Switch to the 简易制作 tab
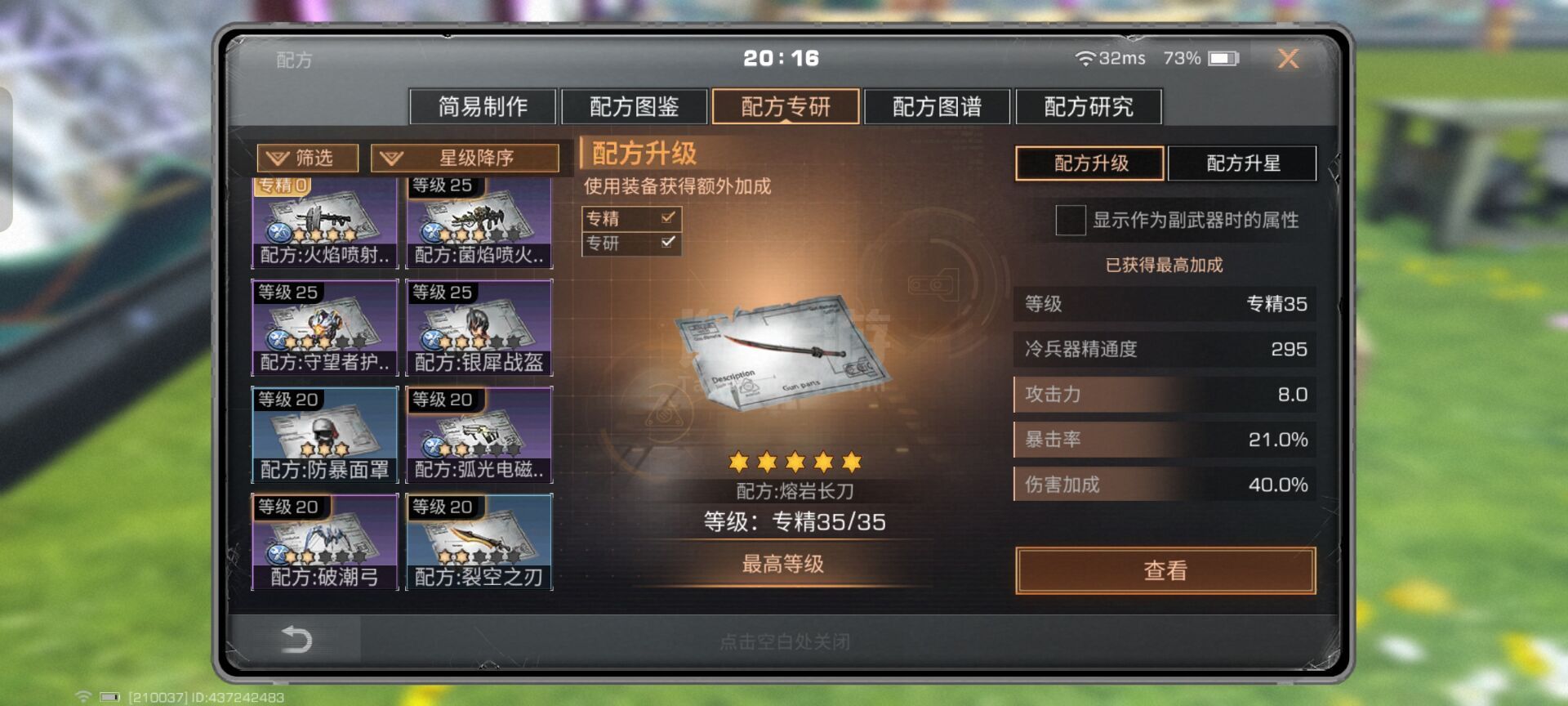The image size is (1568, 706). pos(483,106)
